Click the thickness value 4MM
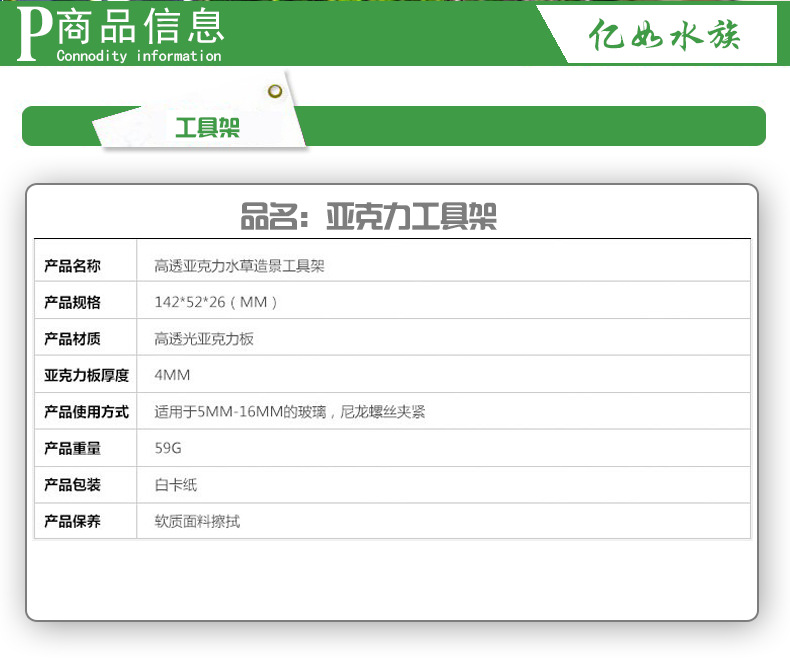The image size is (790, 665). click(172, 375)
